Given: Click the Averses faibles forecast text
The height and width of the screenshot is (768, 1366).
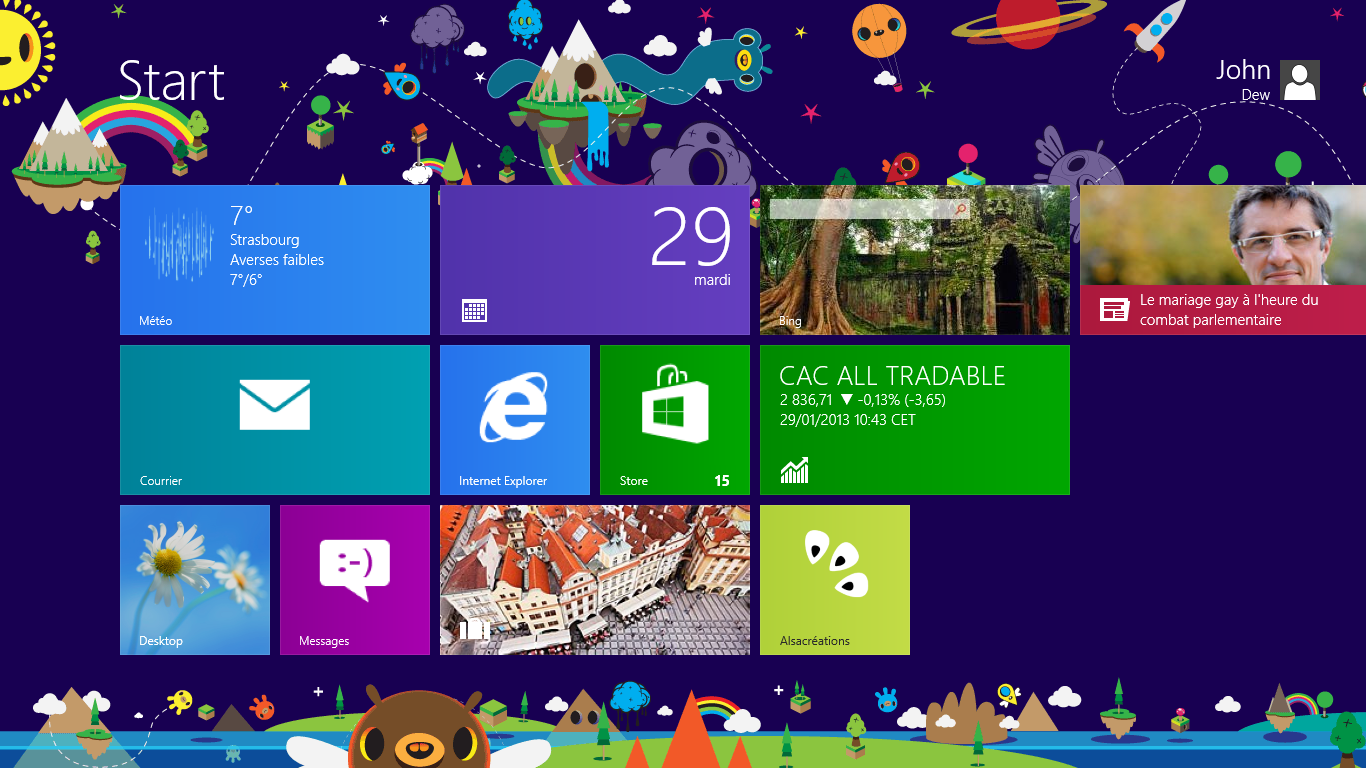Looking at the screenshot, I should click(x=277, y=260).
